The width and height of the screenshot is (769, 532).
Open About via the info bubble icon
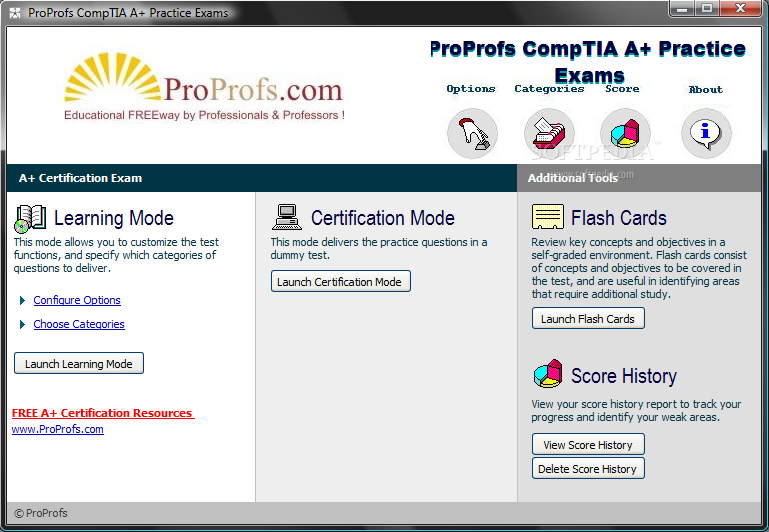coord(706,133)
